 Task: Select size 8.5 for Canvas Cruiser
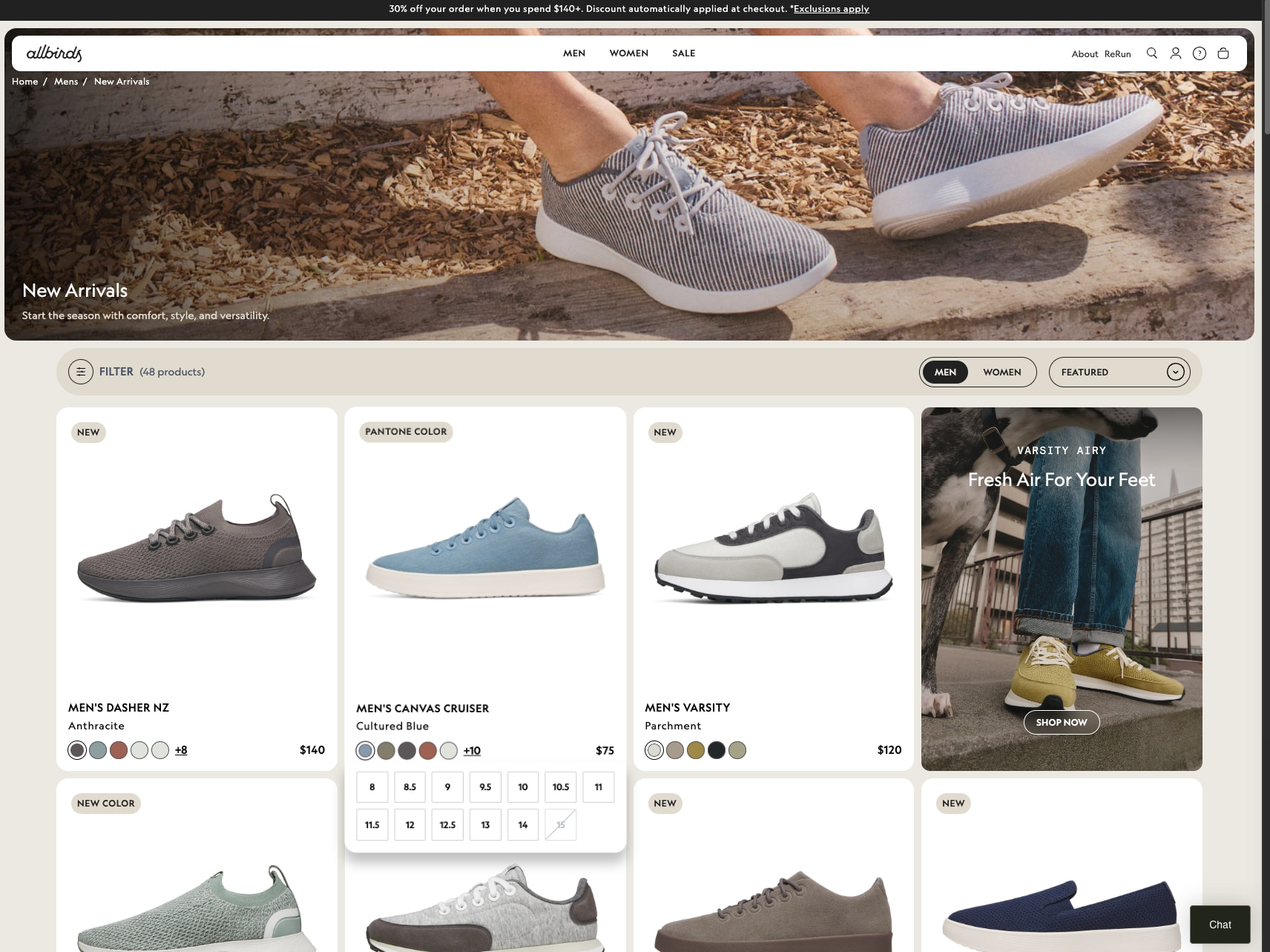click(x=410, y=787)
